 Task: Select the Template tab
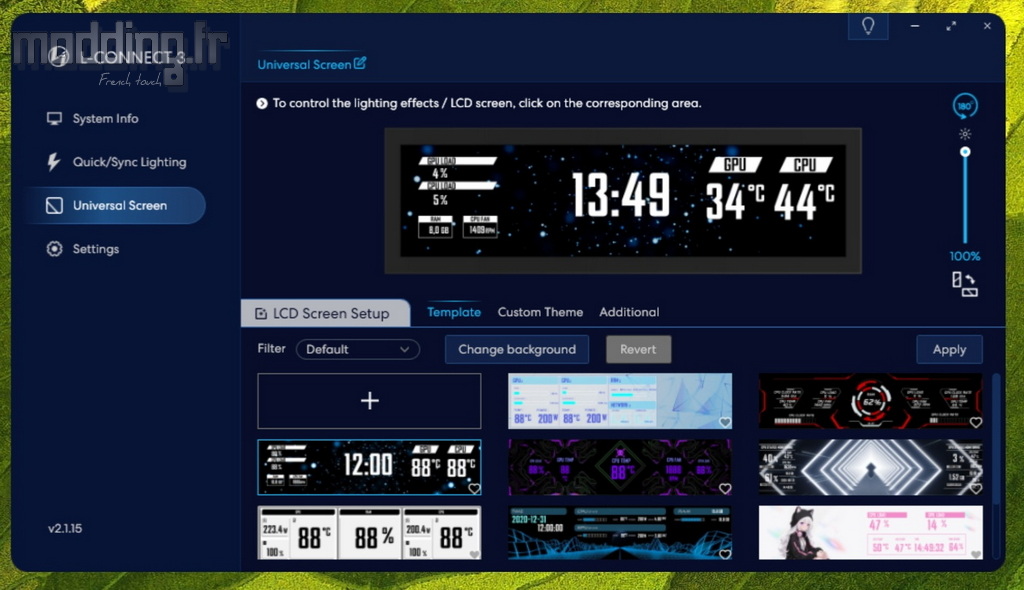tap(454, 312)
